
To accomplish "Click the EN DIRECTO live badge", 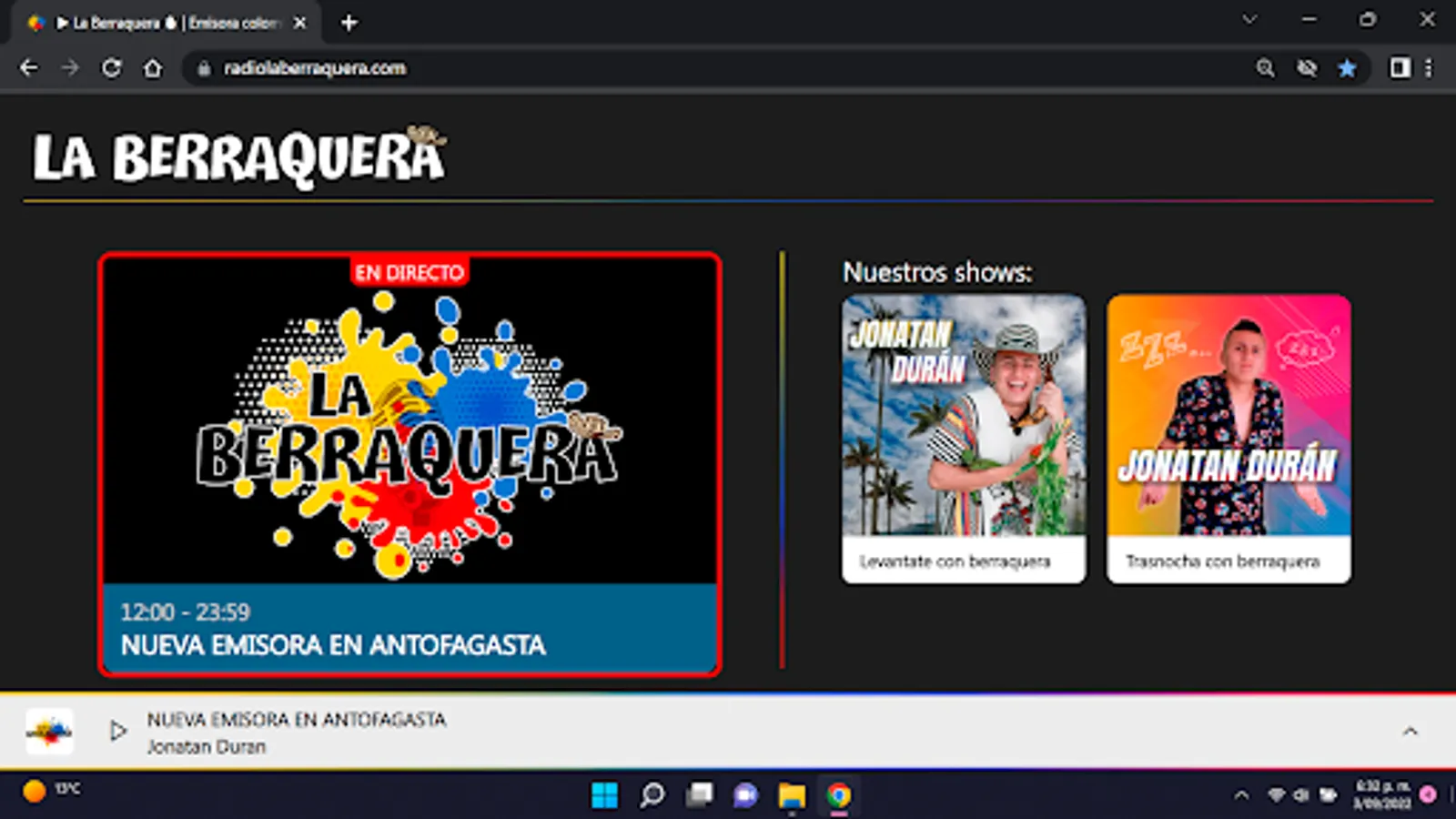I will click(x=409, y=272).
